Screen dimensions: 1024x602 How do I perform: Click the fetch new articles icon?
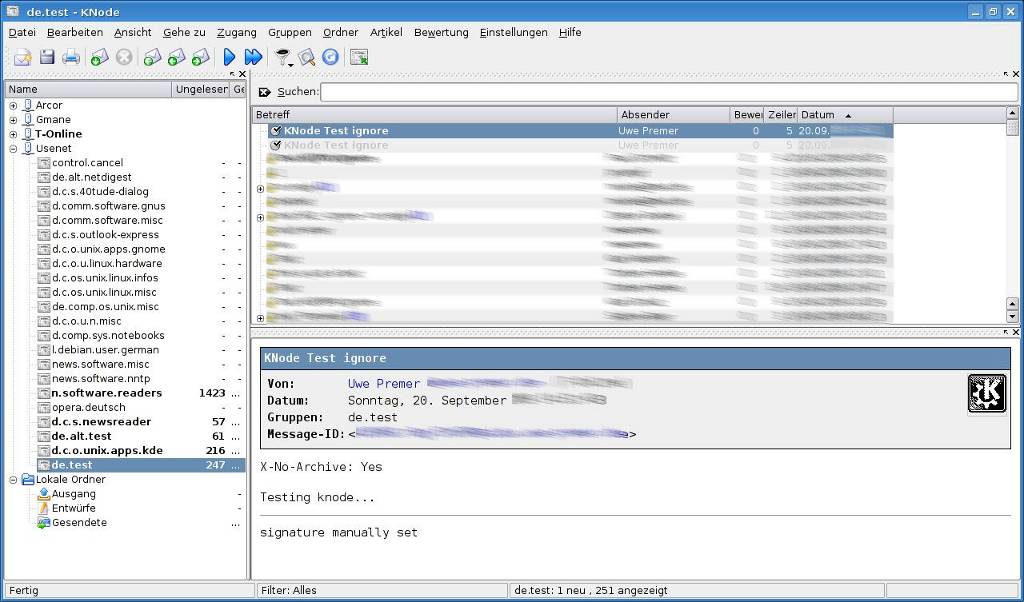99,58
